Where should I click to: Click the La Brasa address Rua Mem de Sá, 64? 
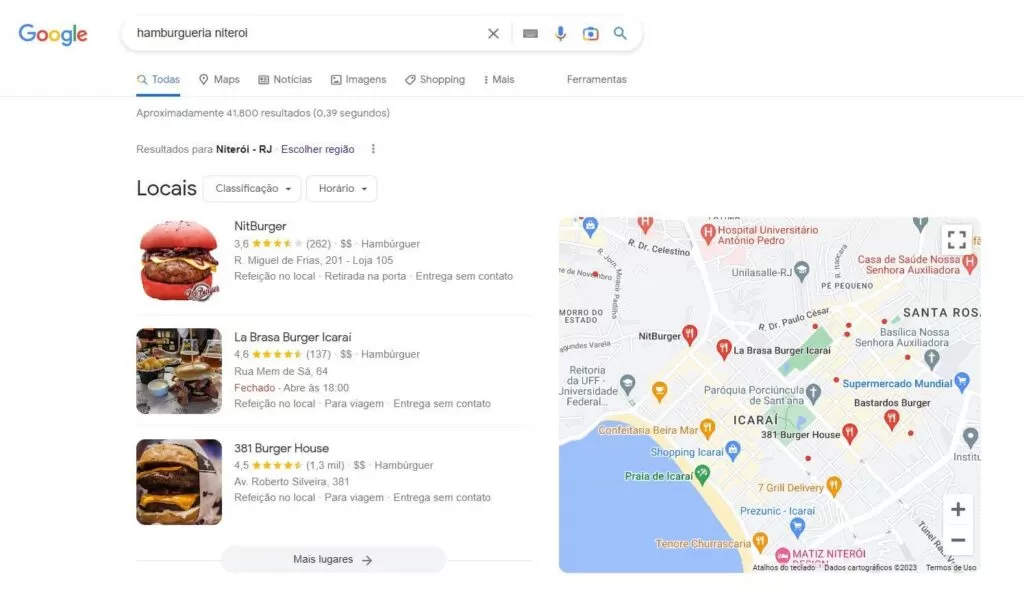[x=281, y=371]
